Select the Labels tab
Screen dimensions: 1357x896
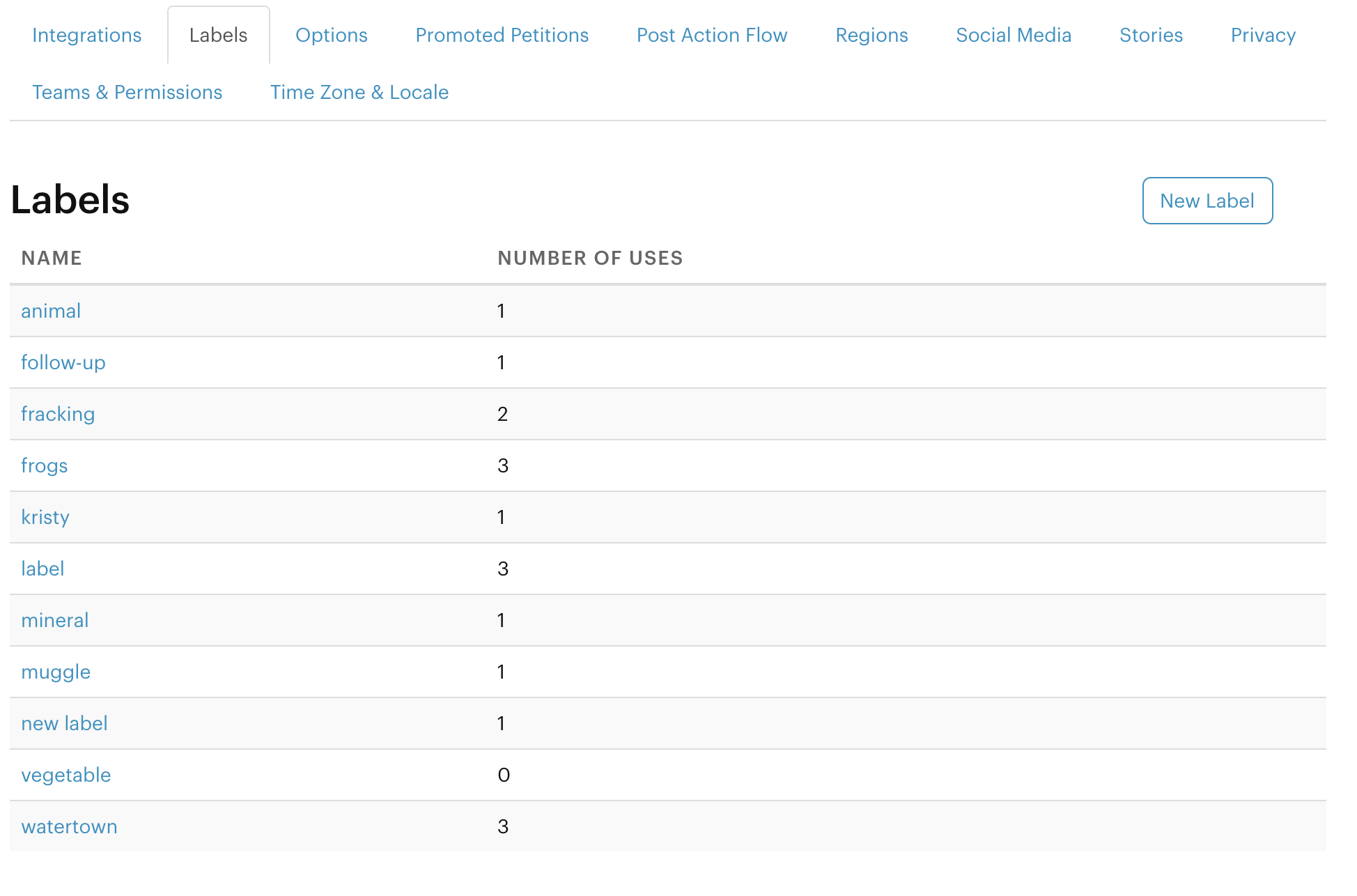point(218,36)
